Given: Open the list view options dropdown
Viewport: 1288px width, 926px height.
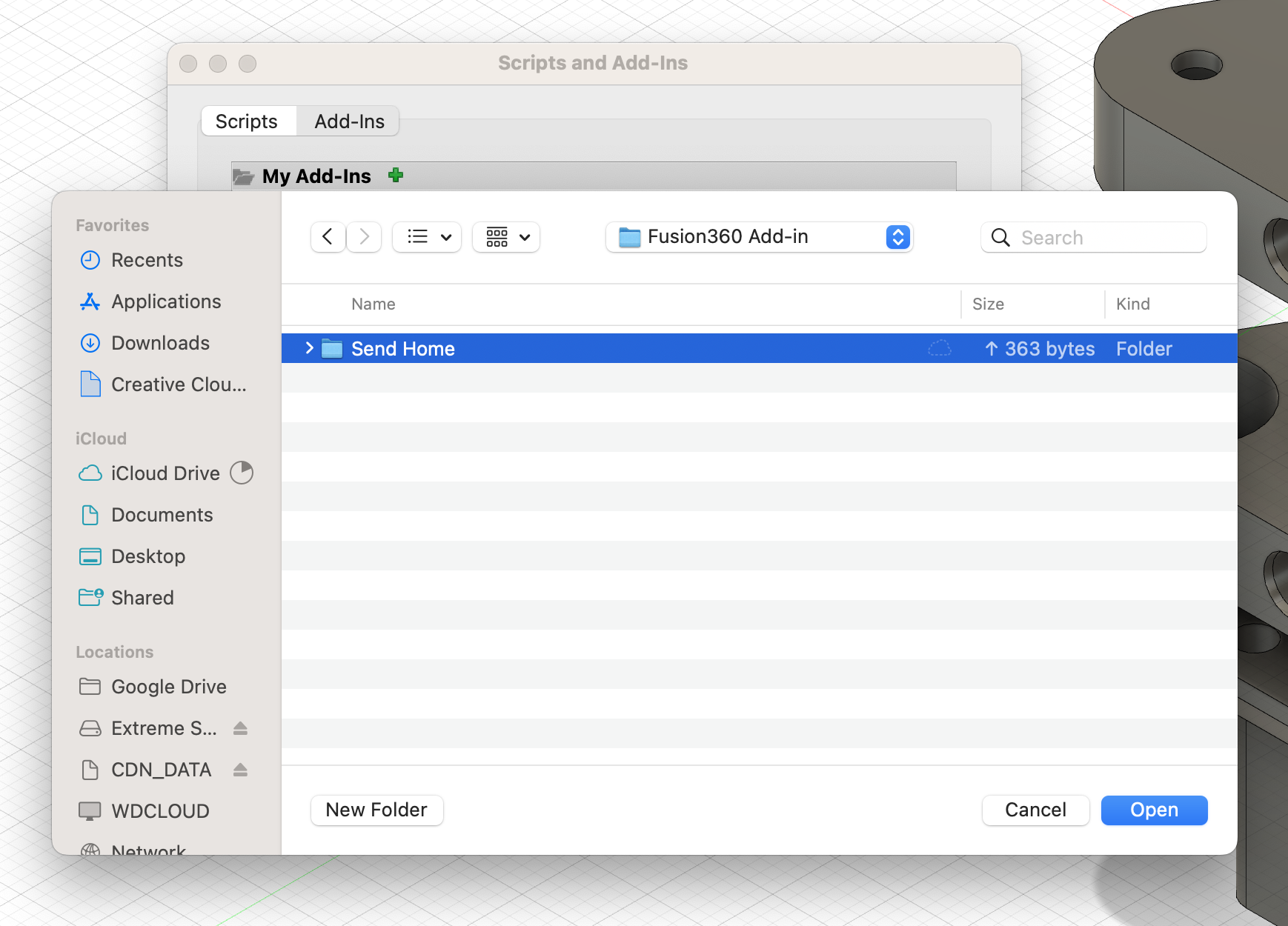Looking at the screenshot, I should 427,237.
